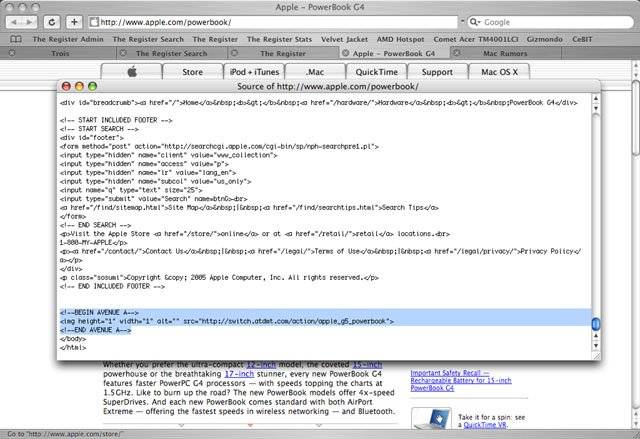Click the Google search magnifier icon
640x439 pixels.
coord(474,22)
